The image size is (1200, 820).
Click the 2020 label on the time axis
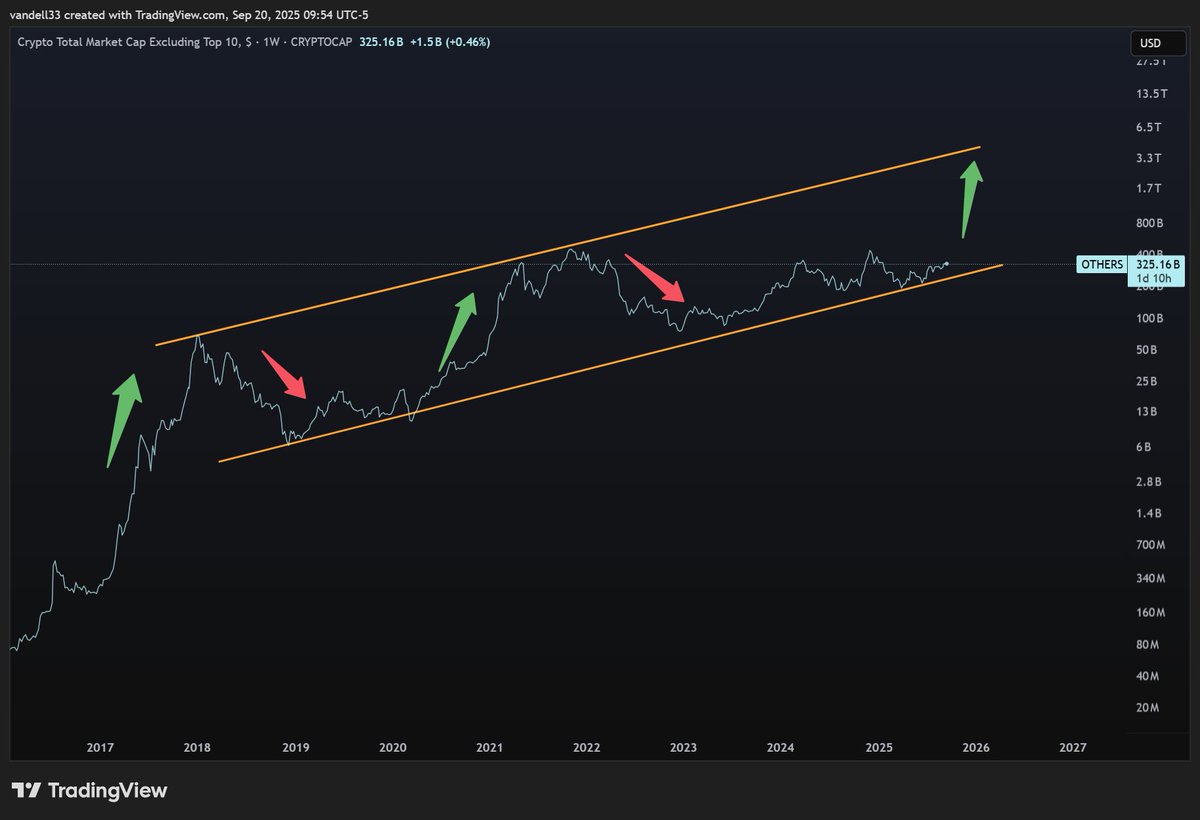tap(393, 748)
